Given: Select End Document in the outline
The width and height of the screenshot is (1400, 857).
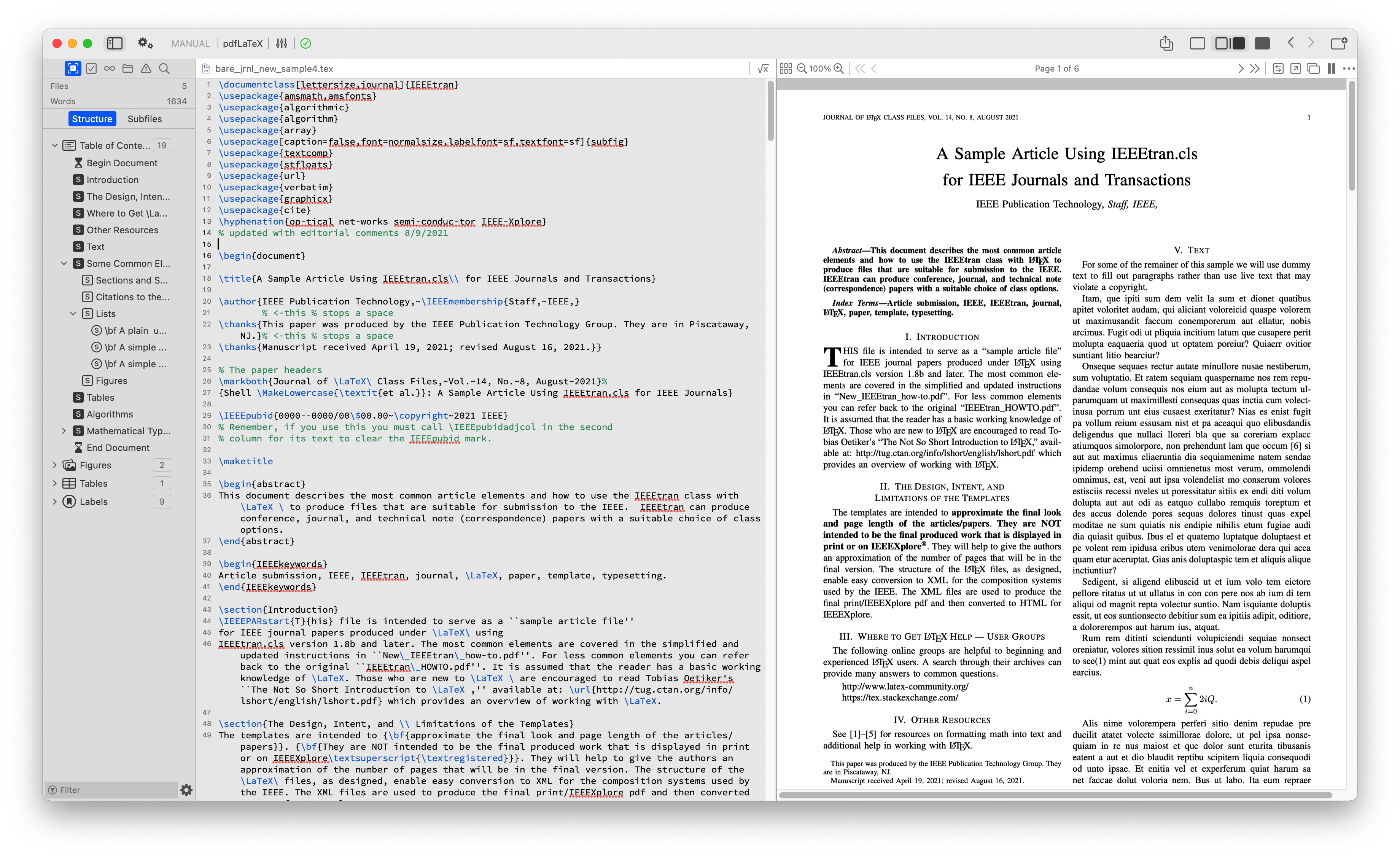Looking at the screenshot, I should point(118,448).
